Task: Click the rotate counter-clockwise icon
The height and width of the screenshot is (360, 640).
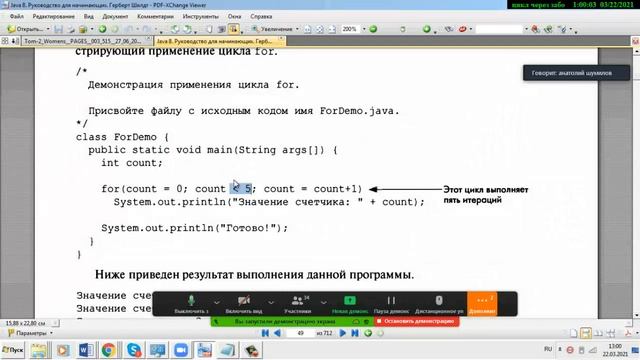Action: click(175, 29)
